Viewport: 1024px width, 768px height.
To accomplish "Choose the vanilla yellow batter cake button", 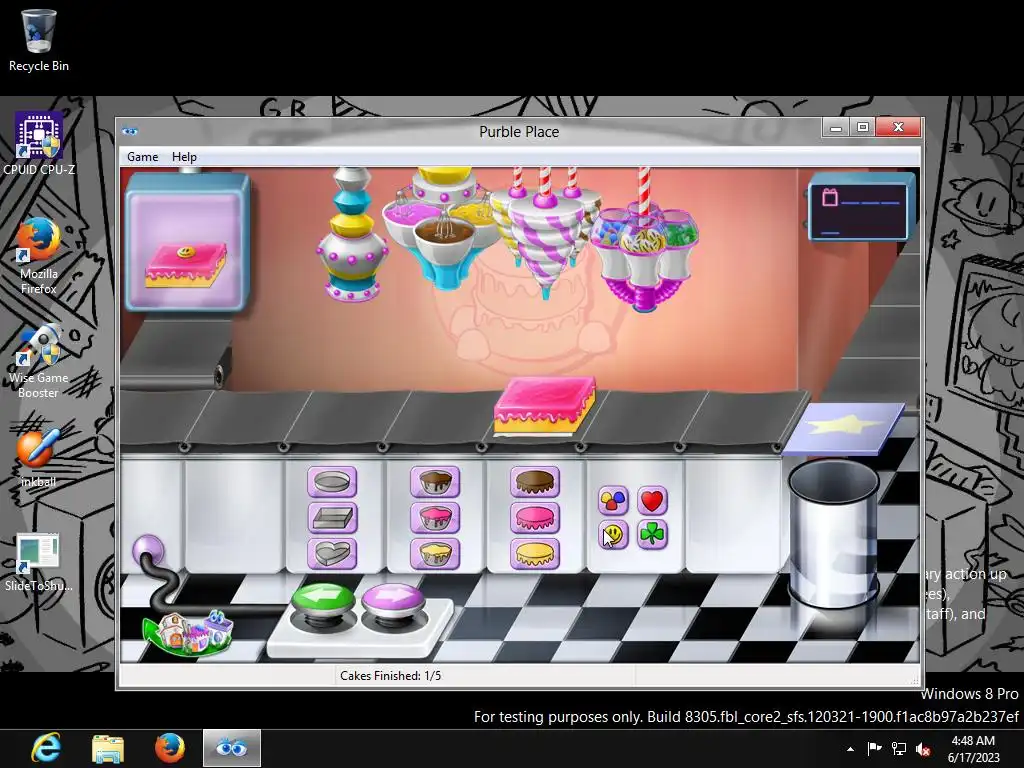I will pos(435,554).
